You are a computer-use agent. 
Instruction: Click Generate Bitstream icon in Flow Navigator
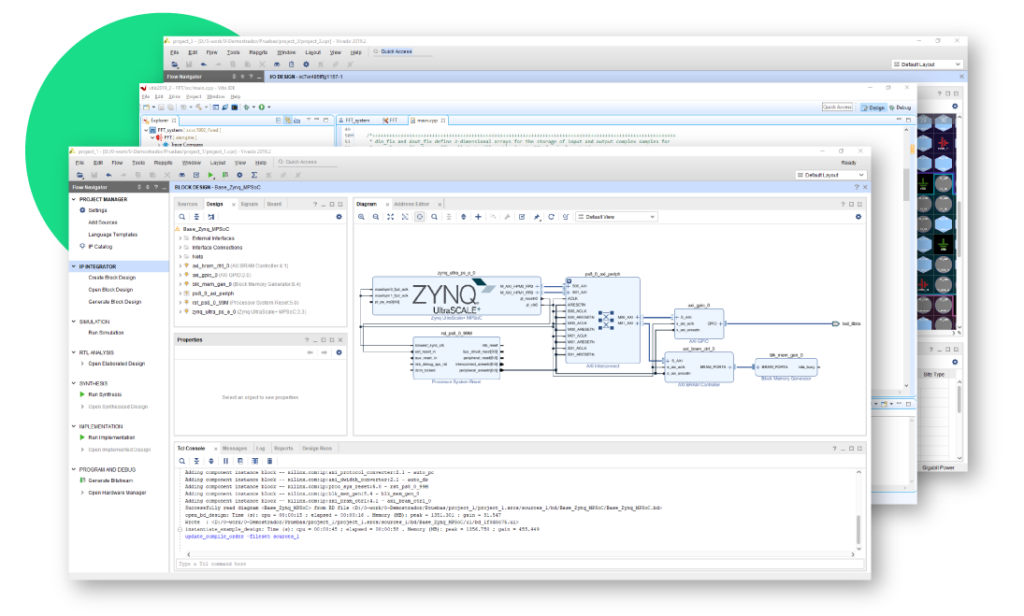click(83, 480)
